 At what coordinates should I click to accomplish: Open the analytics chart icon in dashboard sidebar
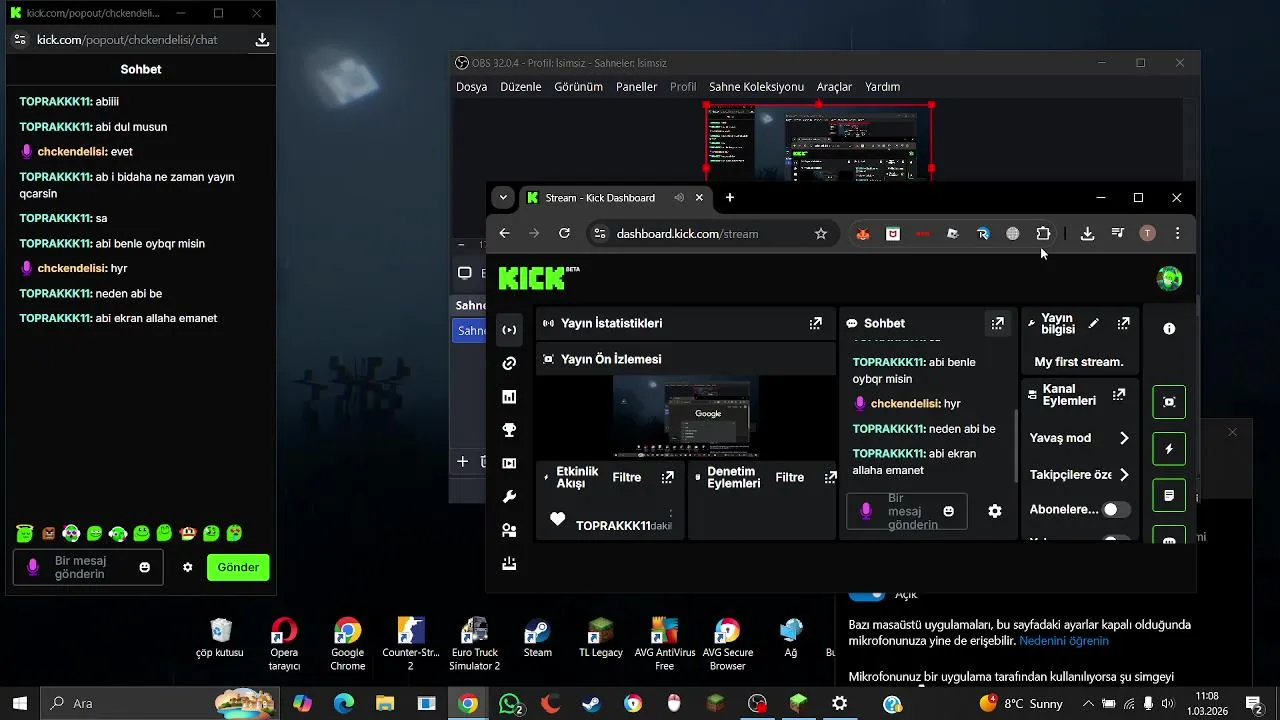point(509,397)
